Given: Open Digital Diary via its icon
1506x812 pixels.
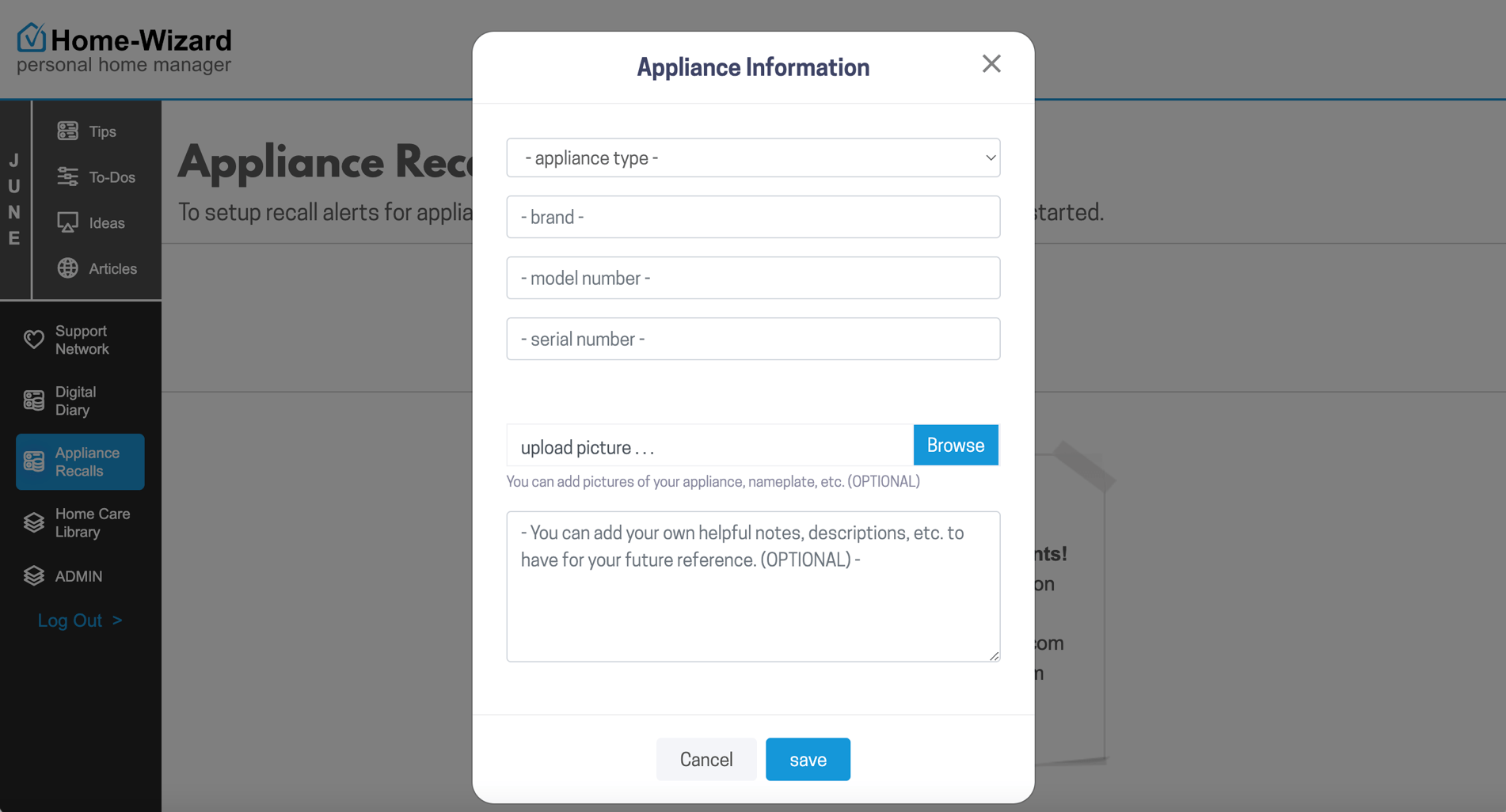Looking at the screenshot, I should (x=32, y=400).
